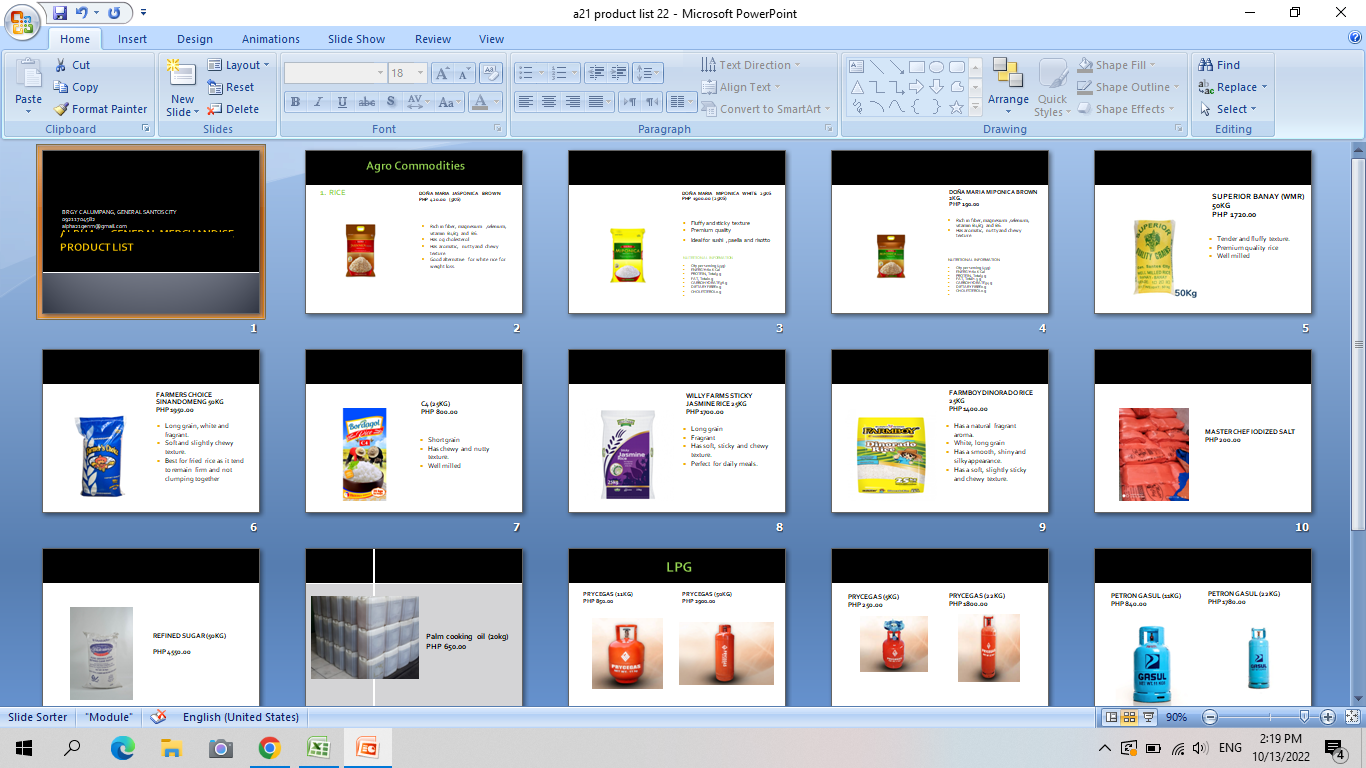Open the font size dropdown

(421, 73)
